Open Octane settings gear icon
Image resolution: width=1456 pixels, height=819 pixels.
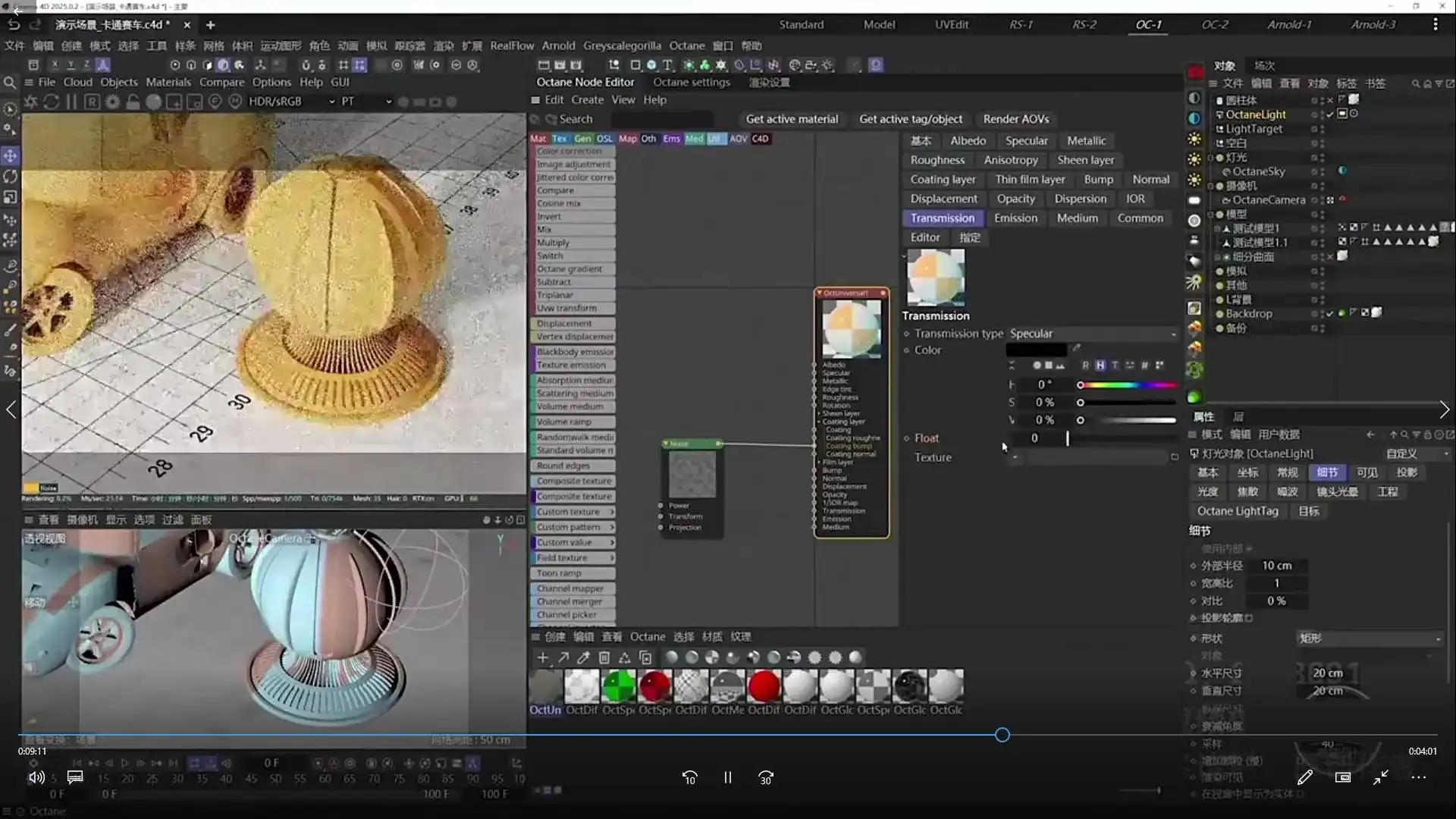[x=112, y=102]
